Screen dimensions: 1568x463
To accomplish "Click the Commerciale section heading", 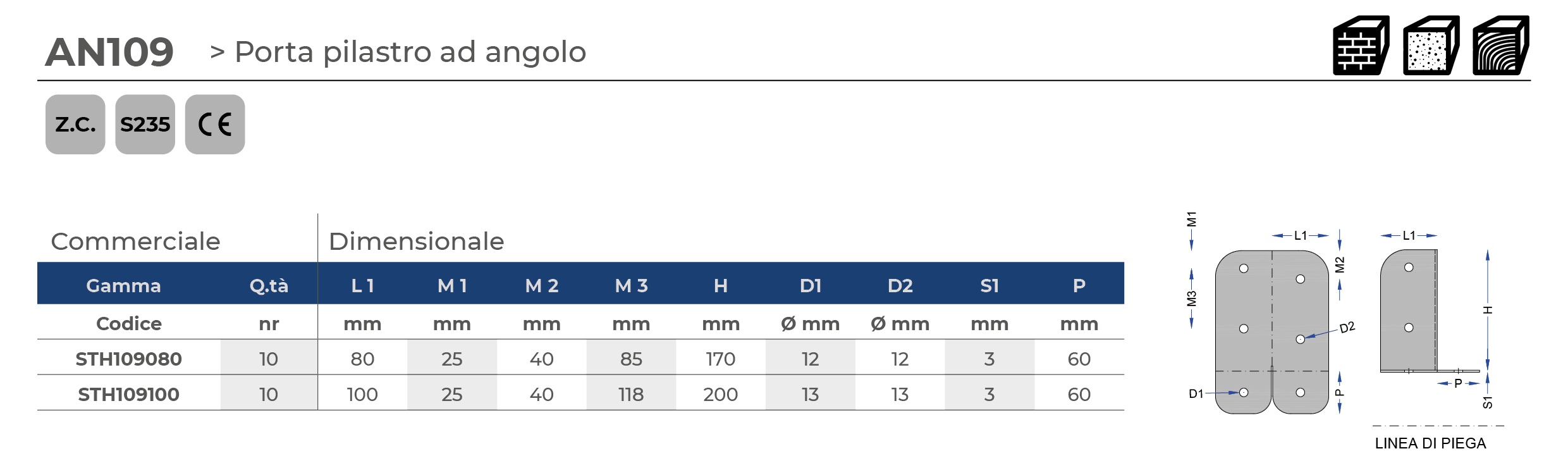I will click(x=135, y=241).
